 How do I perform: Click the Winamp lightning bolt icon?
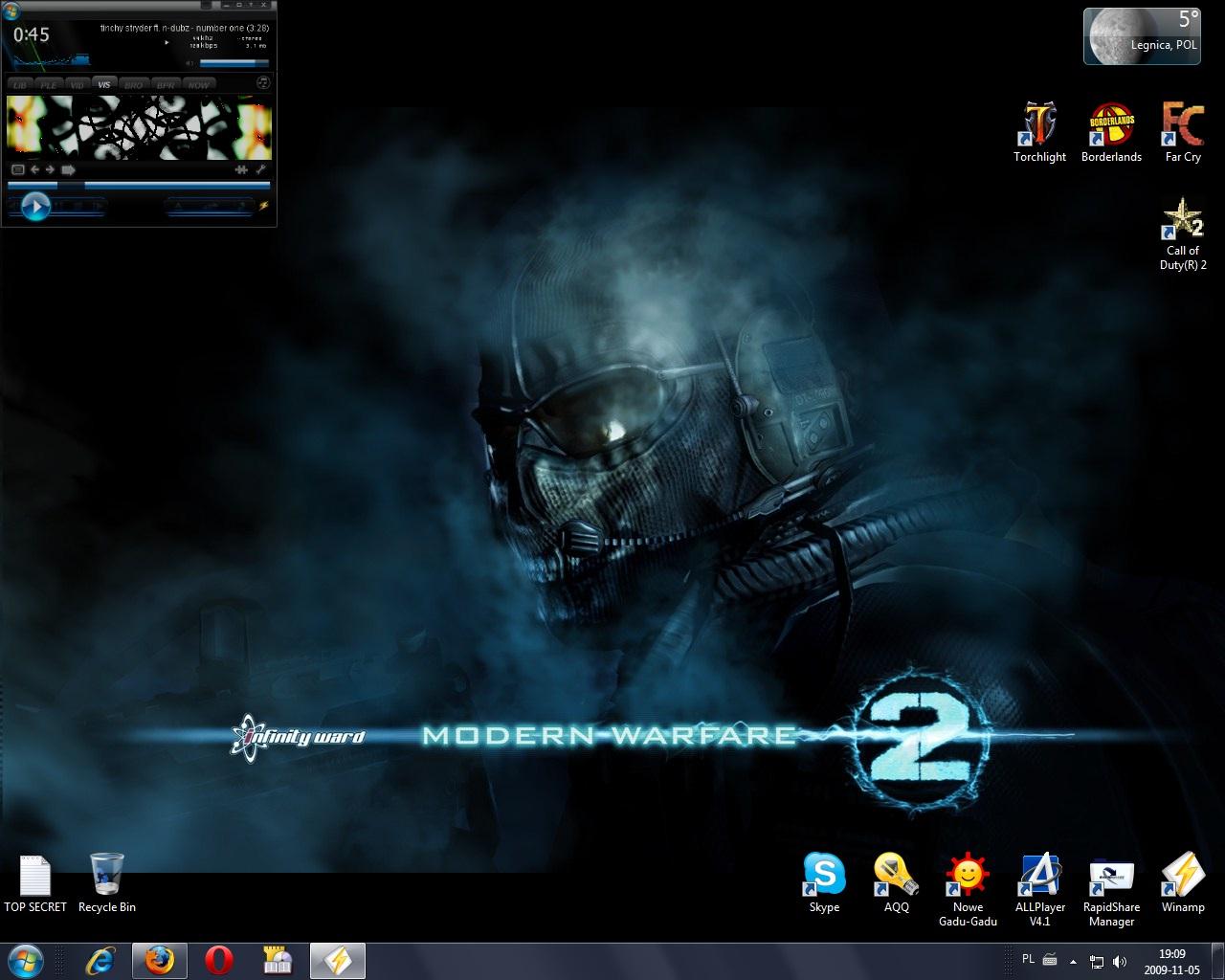click(264, 205)
